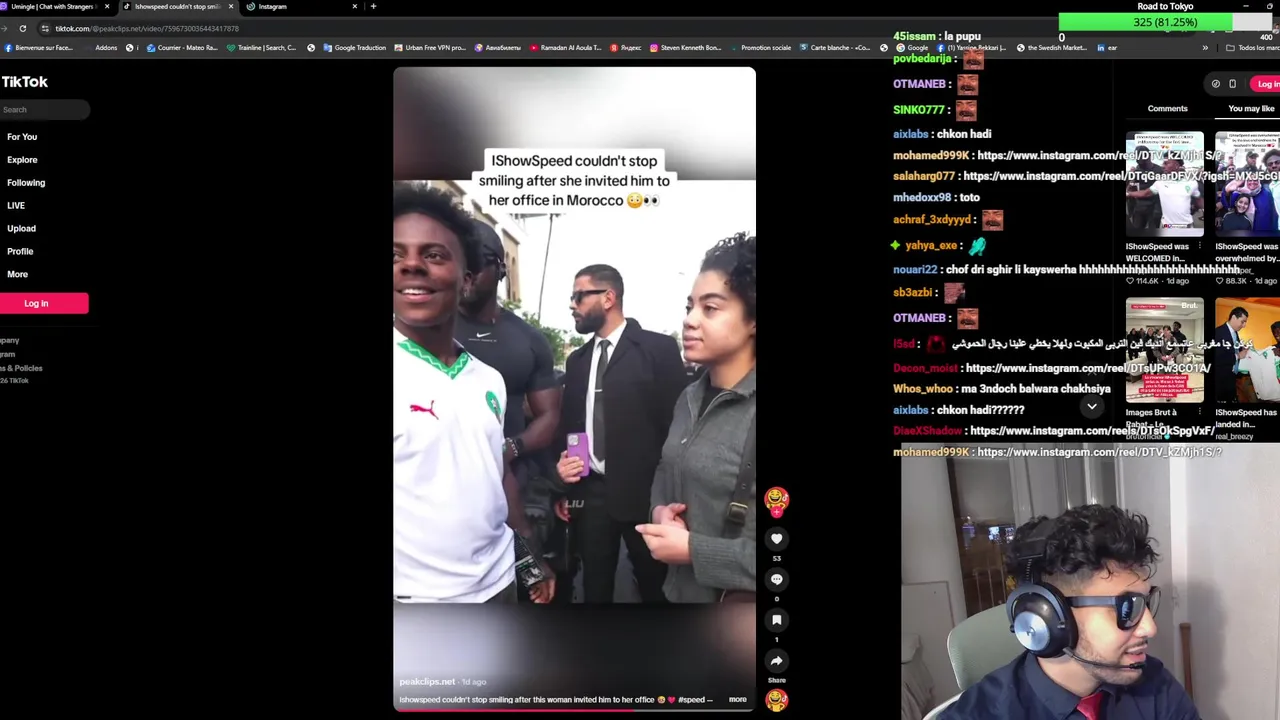
Task: Open comments via the speech bubble icon
Action: (776, 579)
